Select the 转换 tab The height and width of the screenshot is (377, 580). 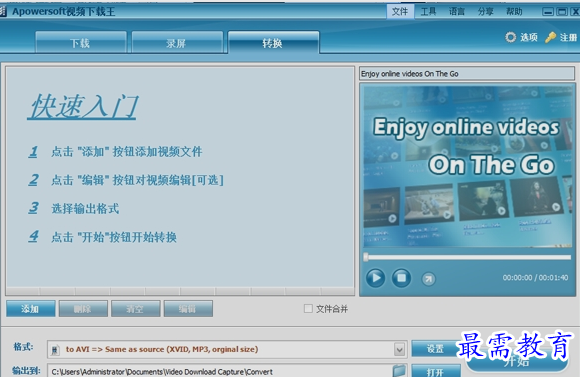(x=273, y=43)
